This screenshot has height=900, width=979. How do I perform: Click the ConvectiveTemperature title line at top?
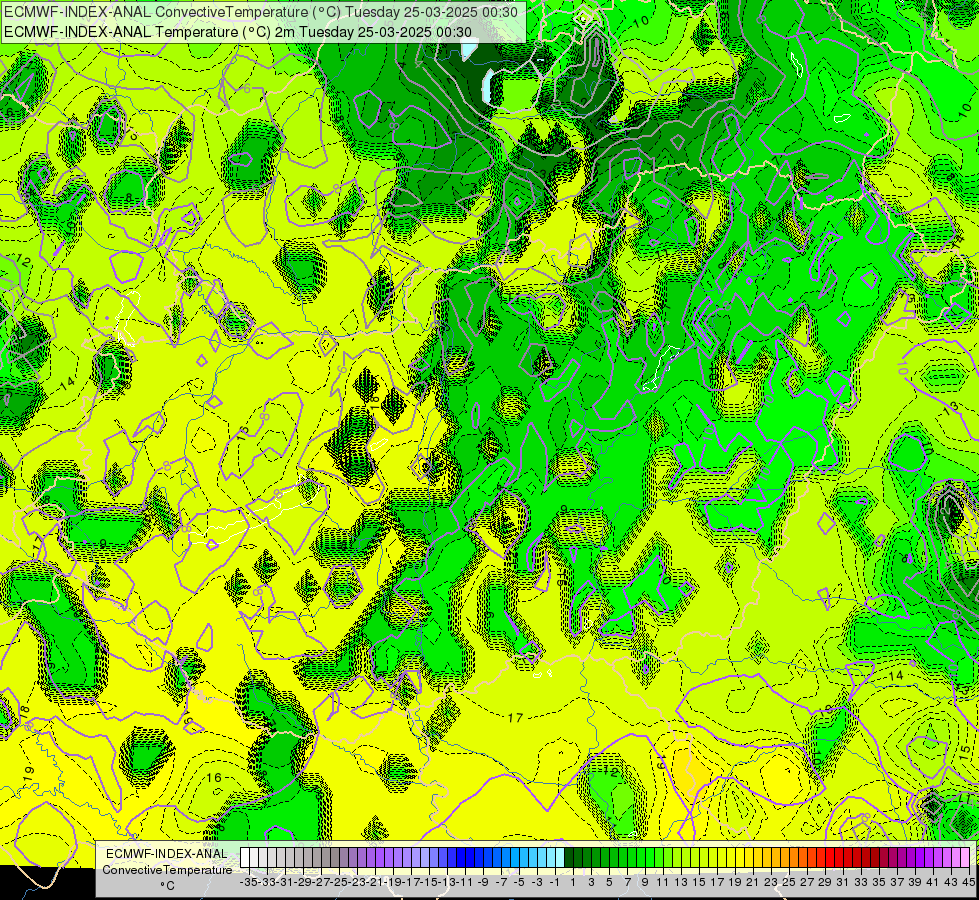[x=260, y=12]
